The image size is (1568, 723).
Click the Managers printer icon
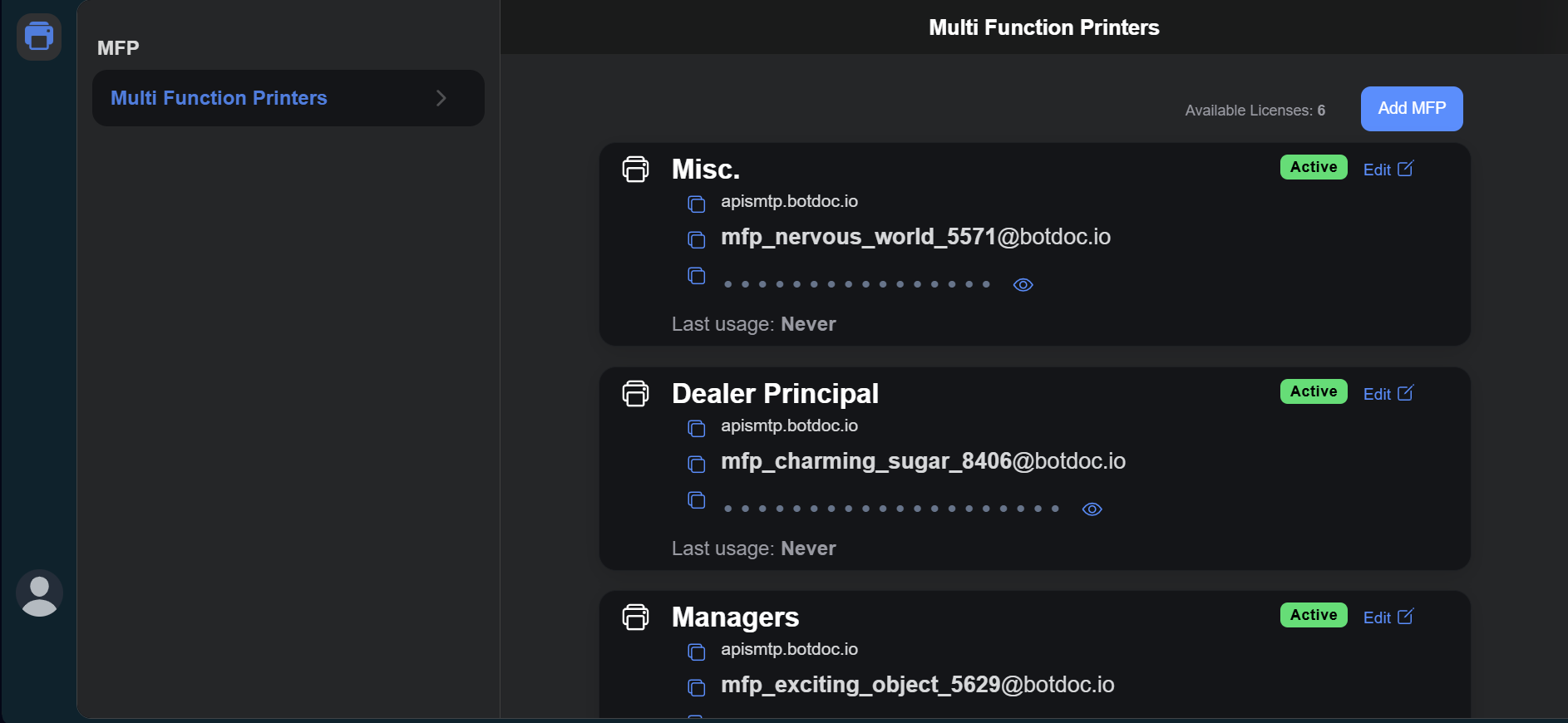tap(635, 617)
